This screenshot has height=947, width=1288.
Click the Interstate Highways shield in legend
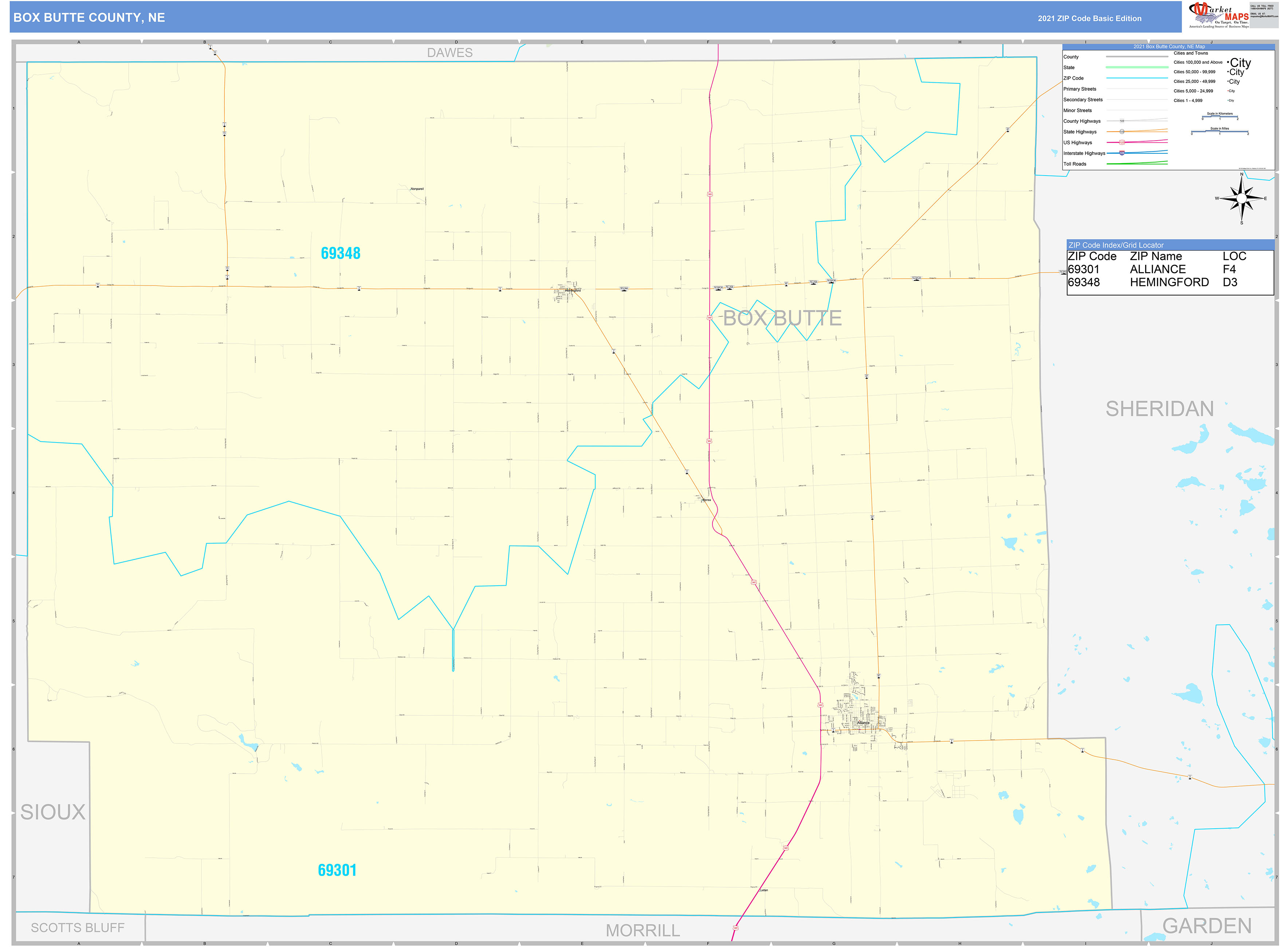coord(1122,154)
